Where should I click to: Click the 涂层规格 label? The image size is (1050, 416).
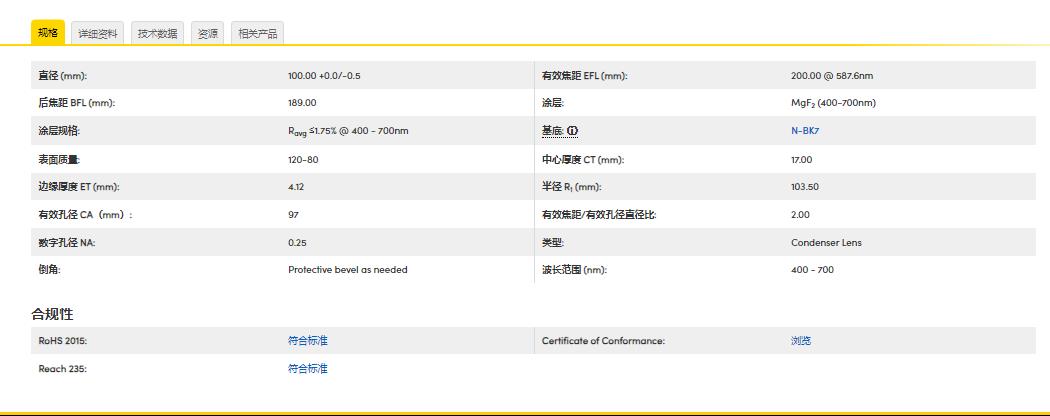[60, 131]
